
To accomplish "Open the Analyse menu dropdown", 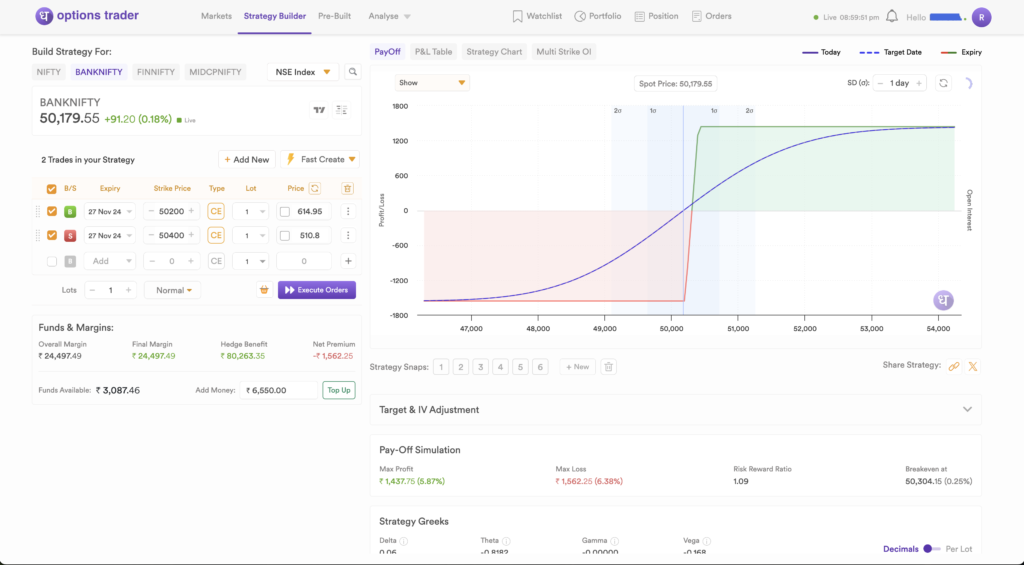I will pos(389,16).
